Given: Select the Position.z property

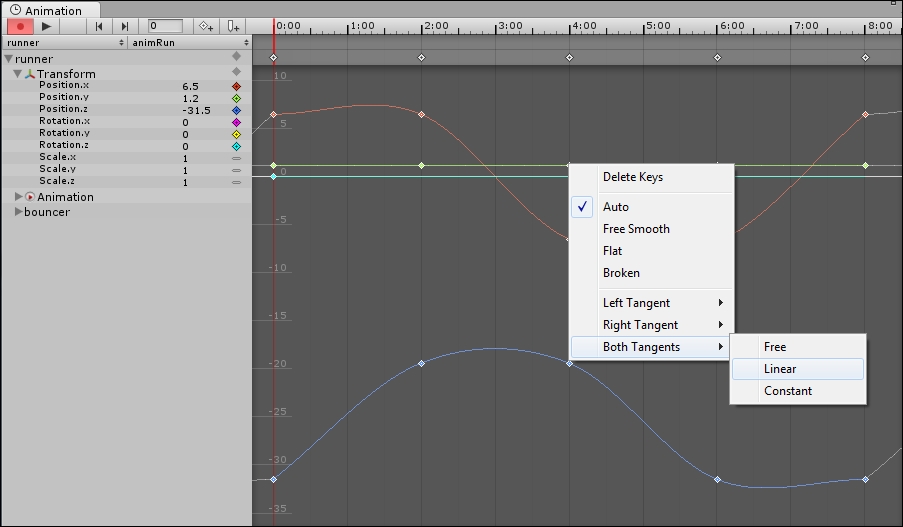Looking at the screenshot, I should click(x=63, y=109).
